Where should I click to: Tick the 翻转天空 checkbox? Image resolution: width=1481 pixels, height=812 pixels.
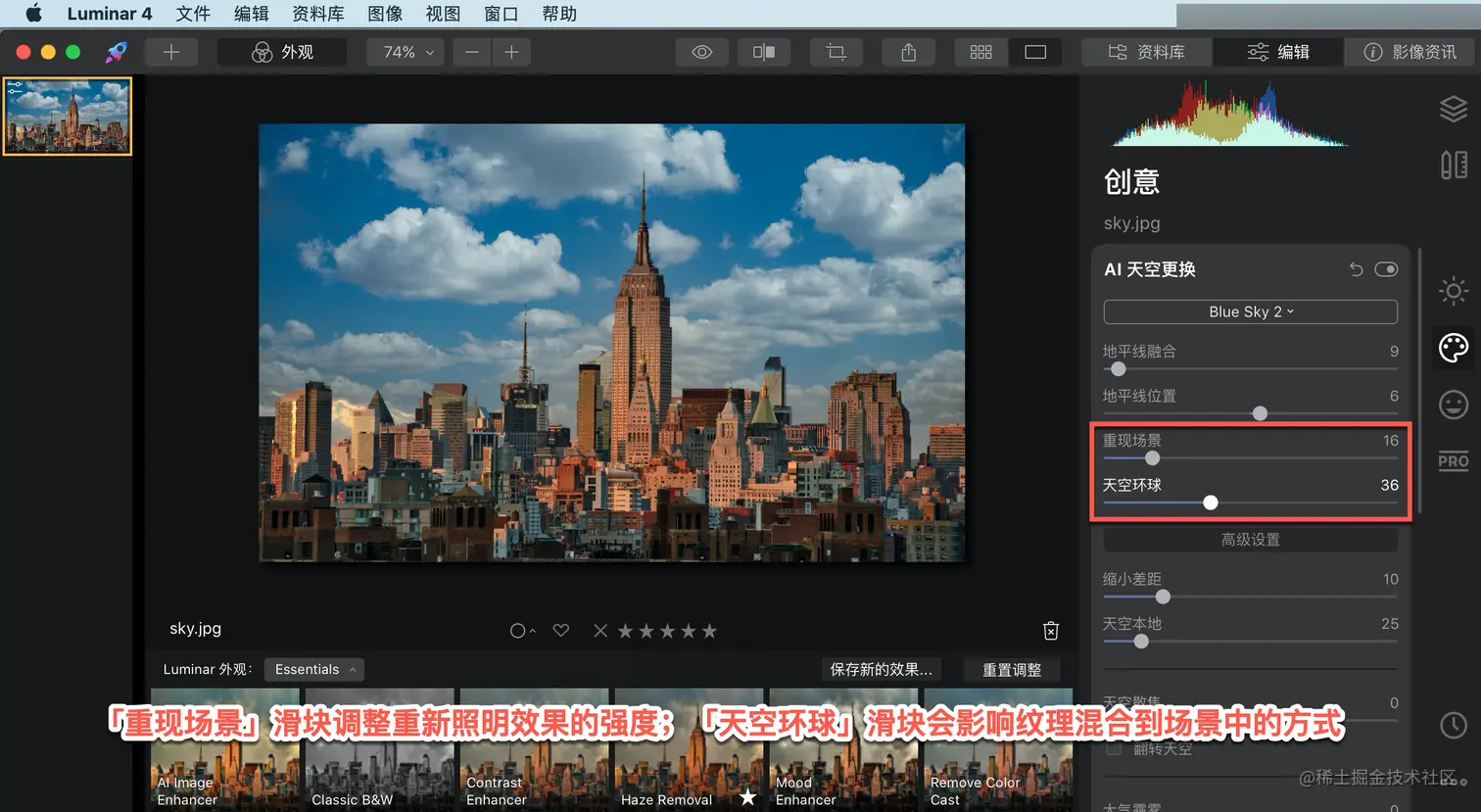pos(1114,748)
